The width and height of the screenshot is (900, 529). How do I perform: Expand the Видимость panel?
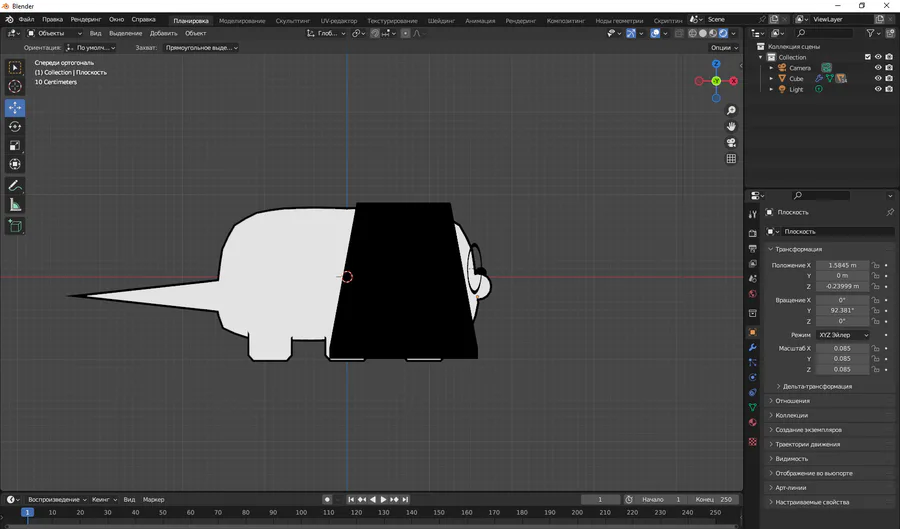[x=791, y=458]
